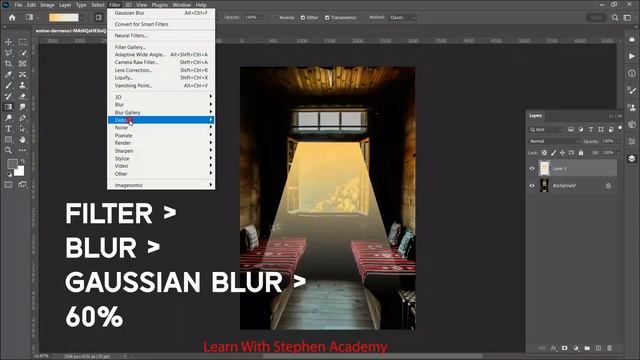
Task: Toggle pixel layer filter icon
Action: (x=571, y=129)
